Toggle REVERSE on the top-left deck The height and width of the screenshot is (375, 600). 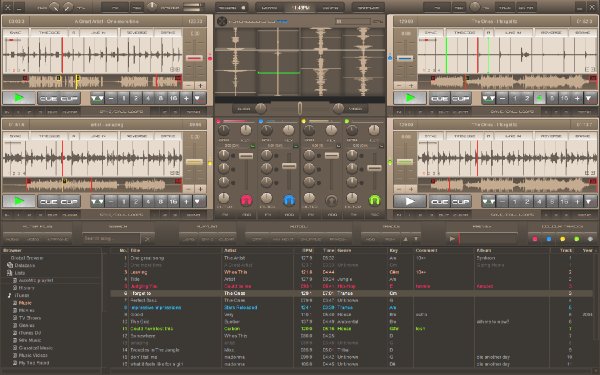pos(137,33)
